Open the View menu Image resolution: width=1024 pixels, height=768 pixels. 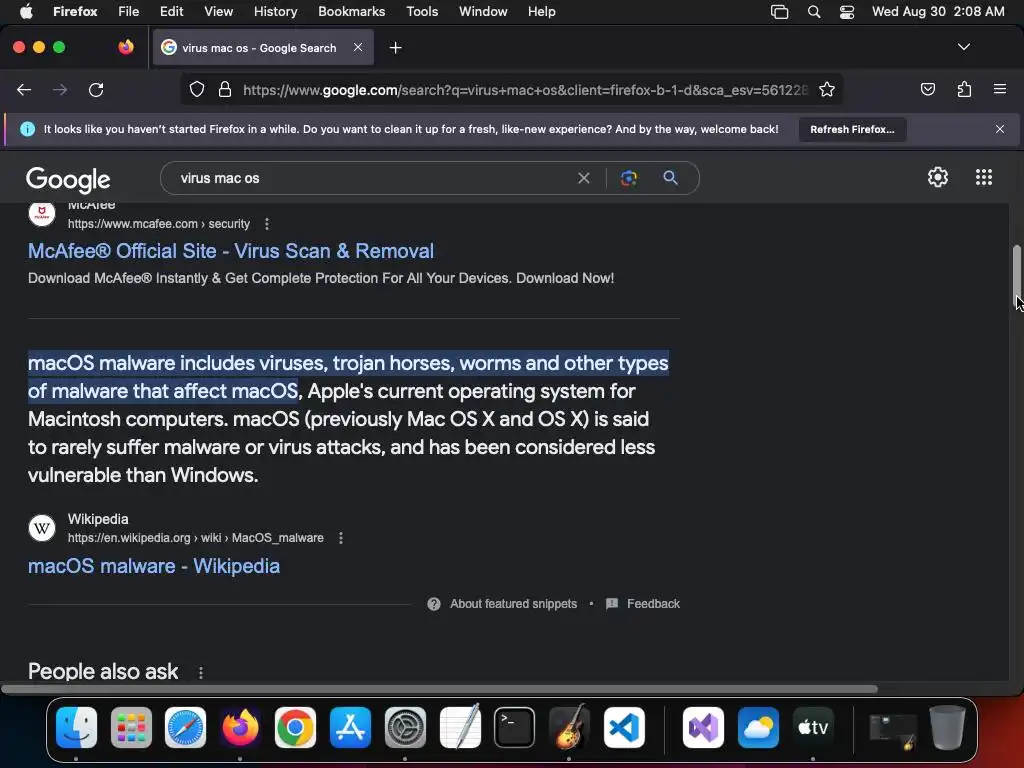tap(218, 12)
